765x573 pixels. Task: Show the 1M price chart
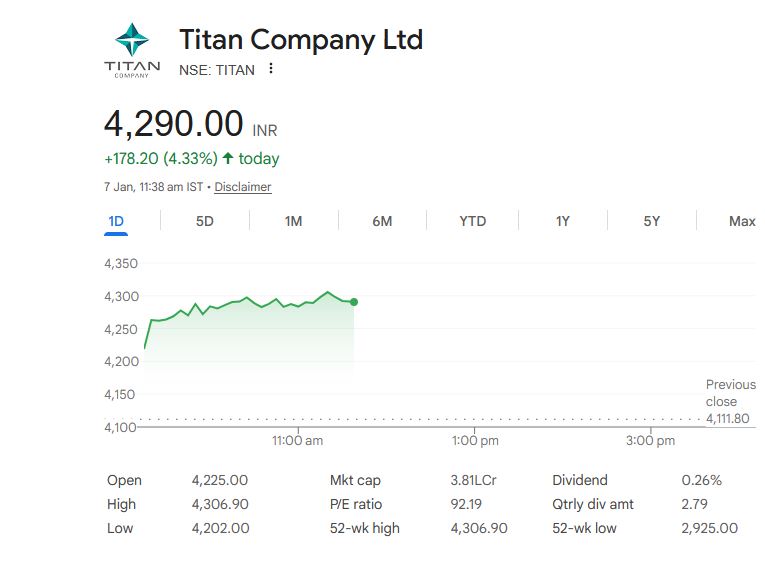click(293, 221)
